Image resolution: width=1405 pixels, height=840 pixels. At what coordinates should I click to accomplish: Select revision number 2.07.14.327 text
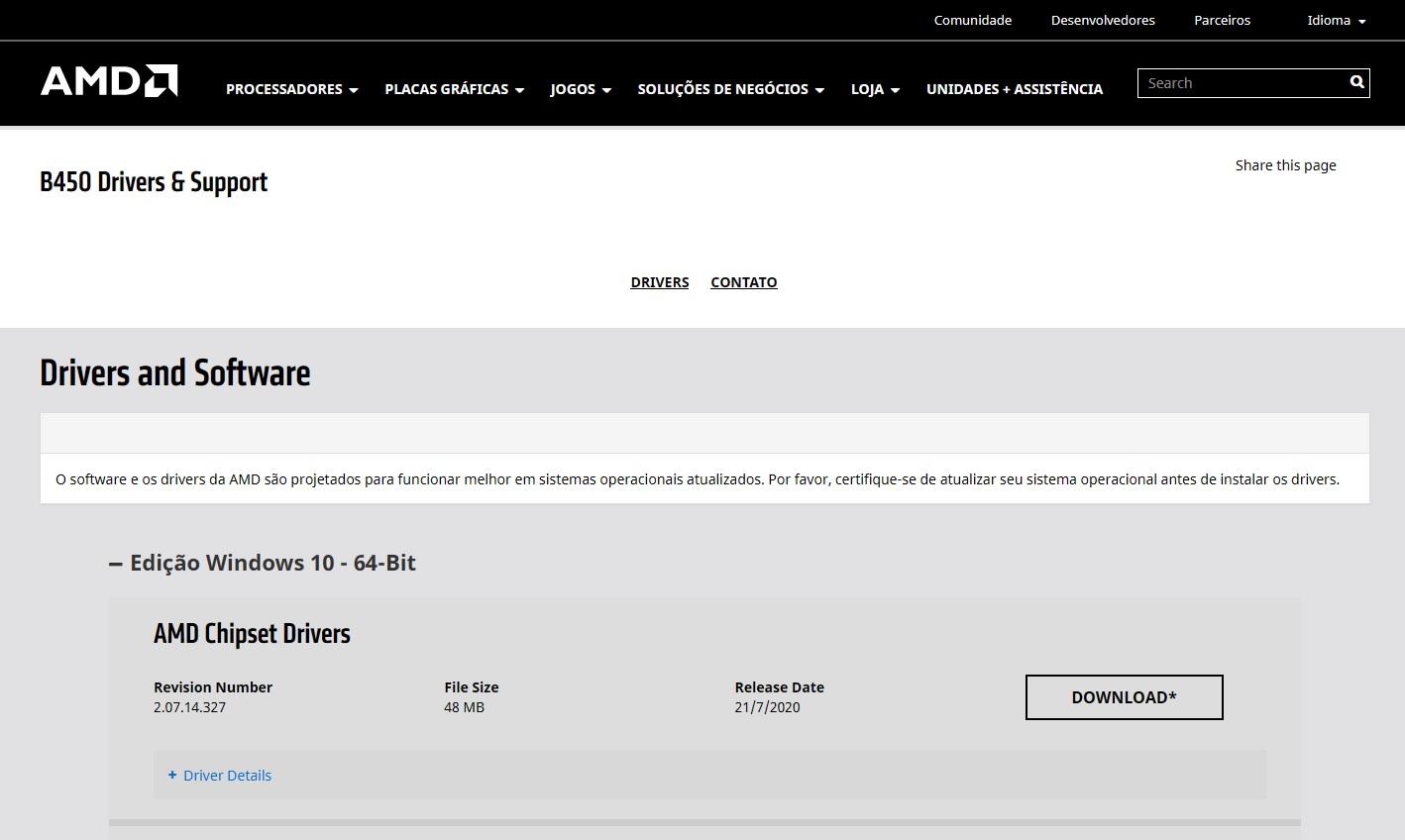(189, 707)
